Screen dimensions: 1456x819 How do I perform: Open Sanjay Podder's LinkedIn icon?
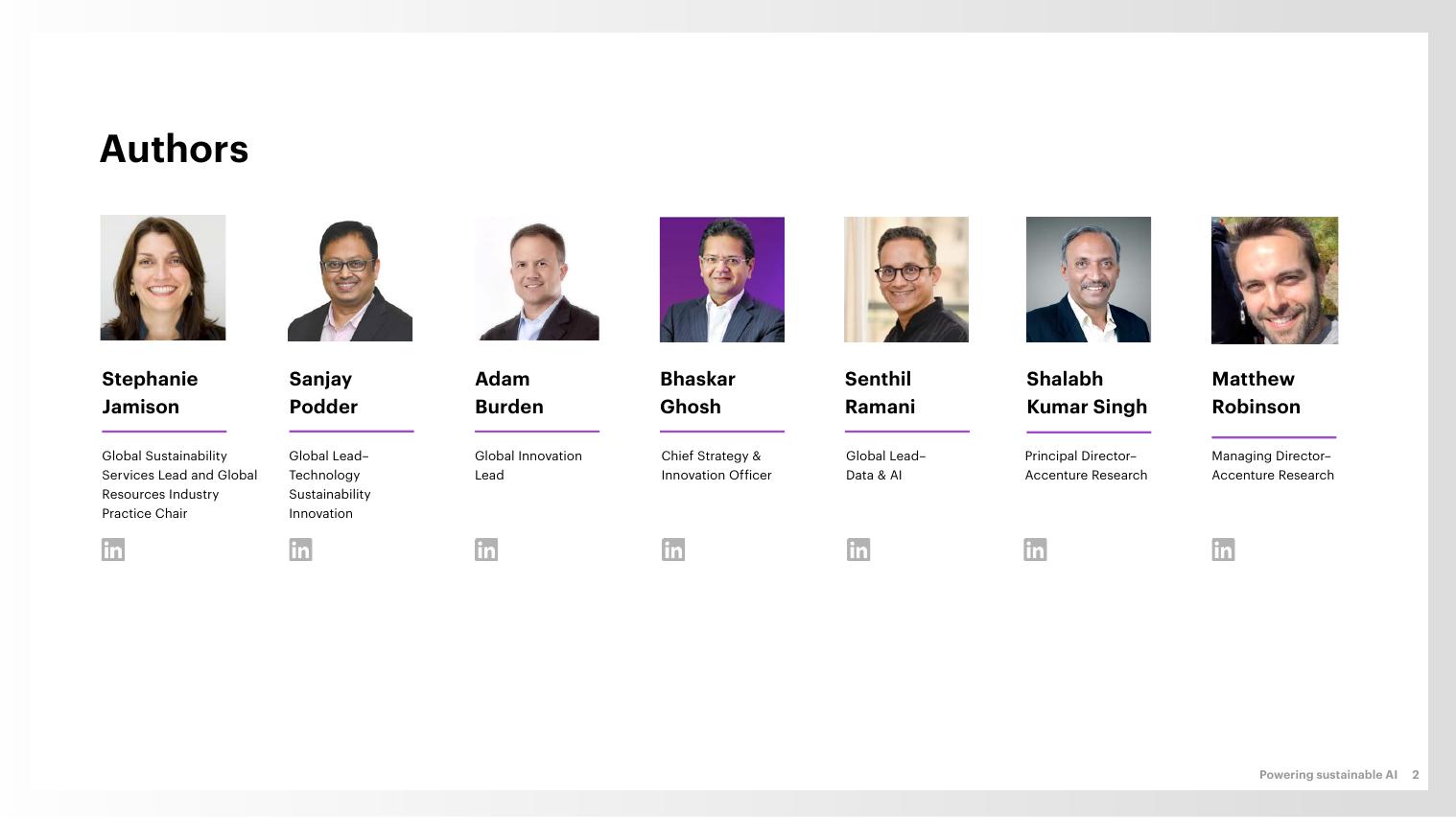click(300, 550)
